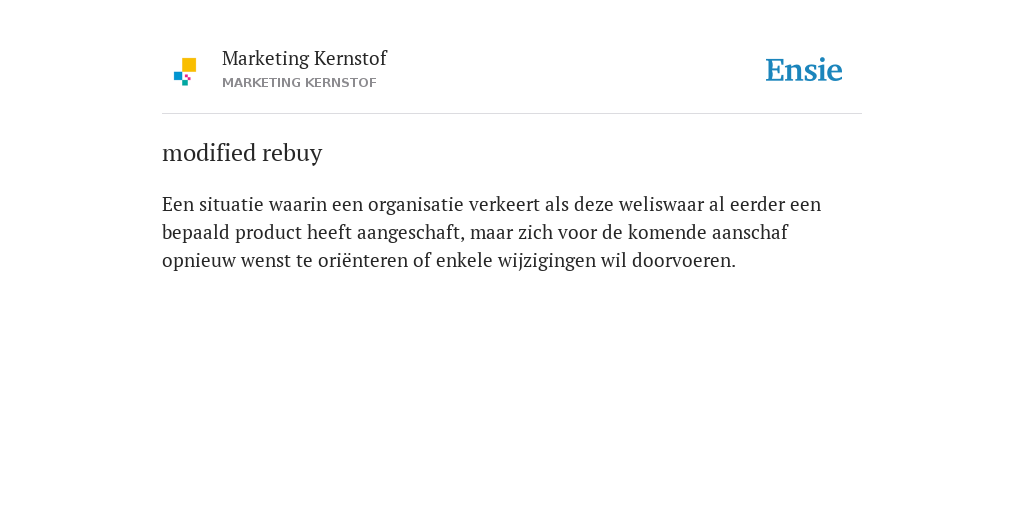Select the yellow square in the logo
This screenshot has width=1024, height=512.
tap(189, 65)
